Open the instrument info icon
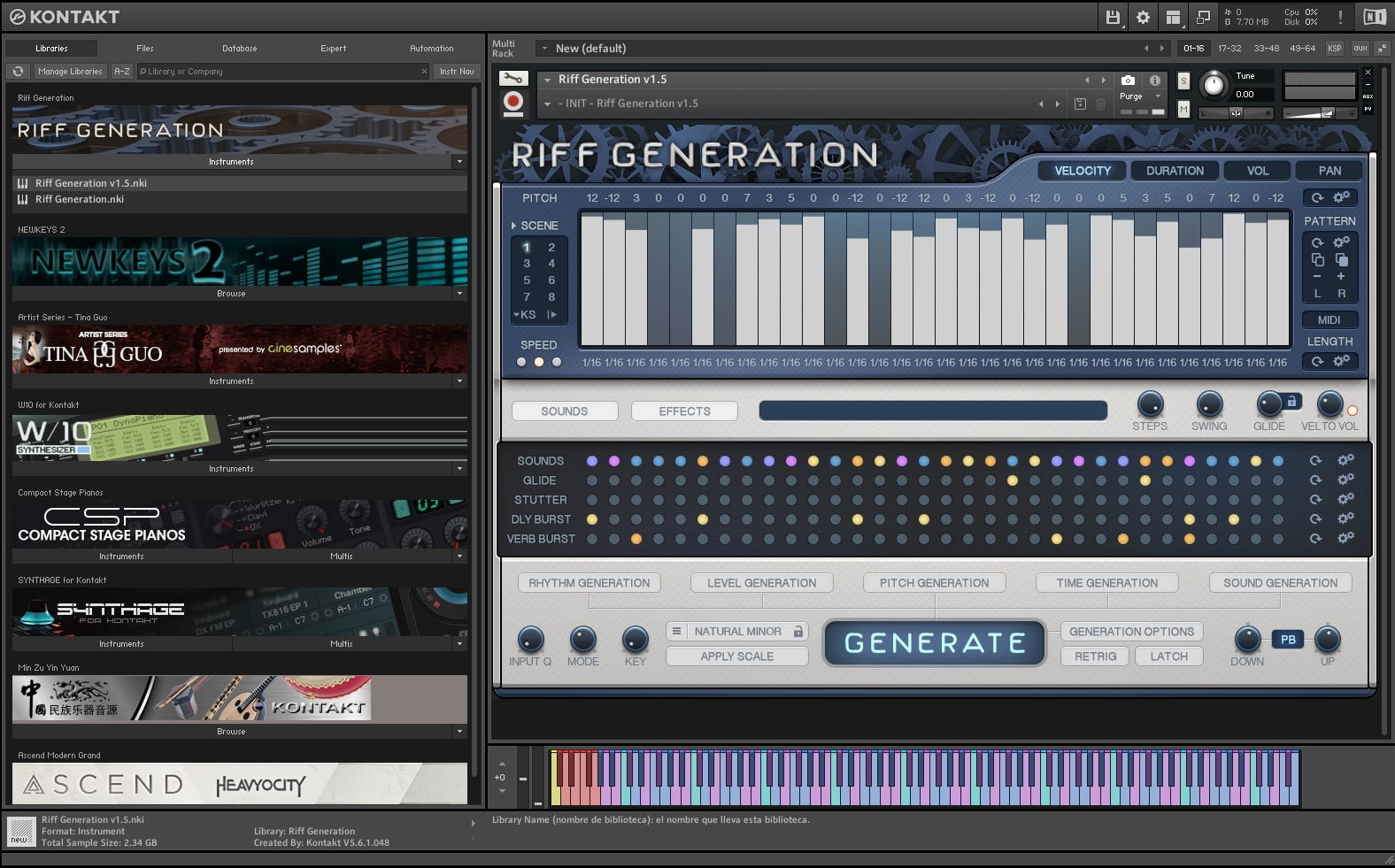Screen dimensions: 1395x868 (x=1154, y=81)
